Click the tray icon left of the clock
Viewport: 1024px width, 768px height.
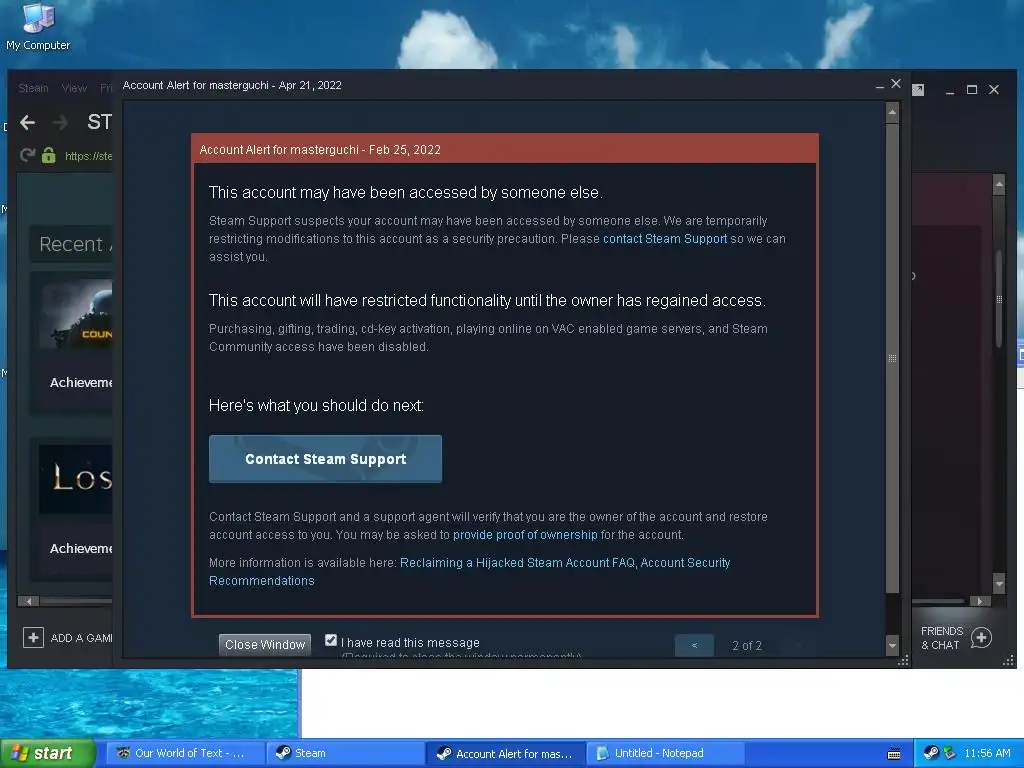pyautogui.click(x=950, y=753)
